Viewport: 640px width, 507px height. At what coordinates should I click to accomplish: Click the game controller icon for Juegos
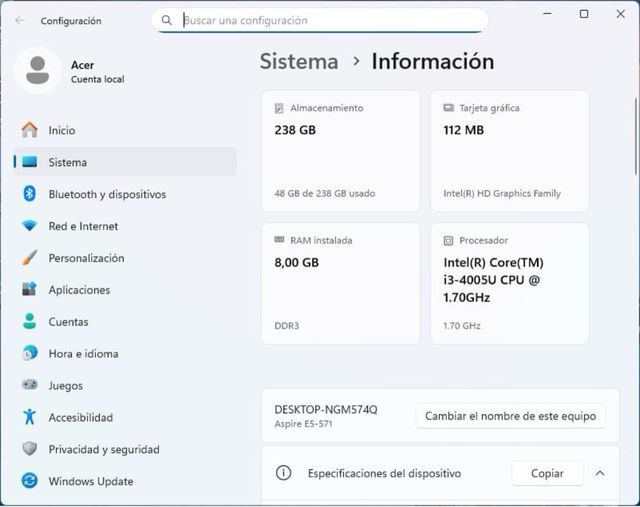(29, 385)
